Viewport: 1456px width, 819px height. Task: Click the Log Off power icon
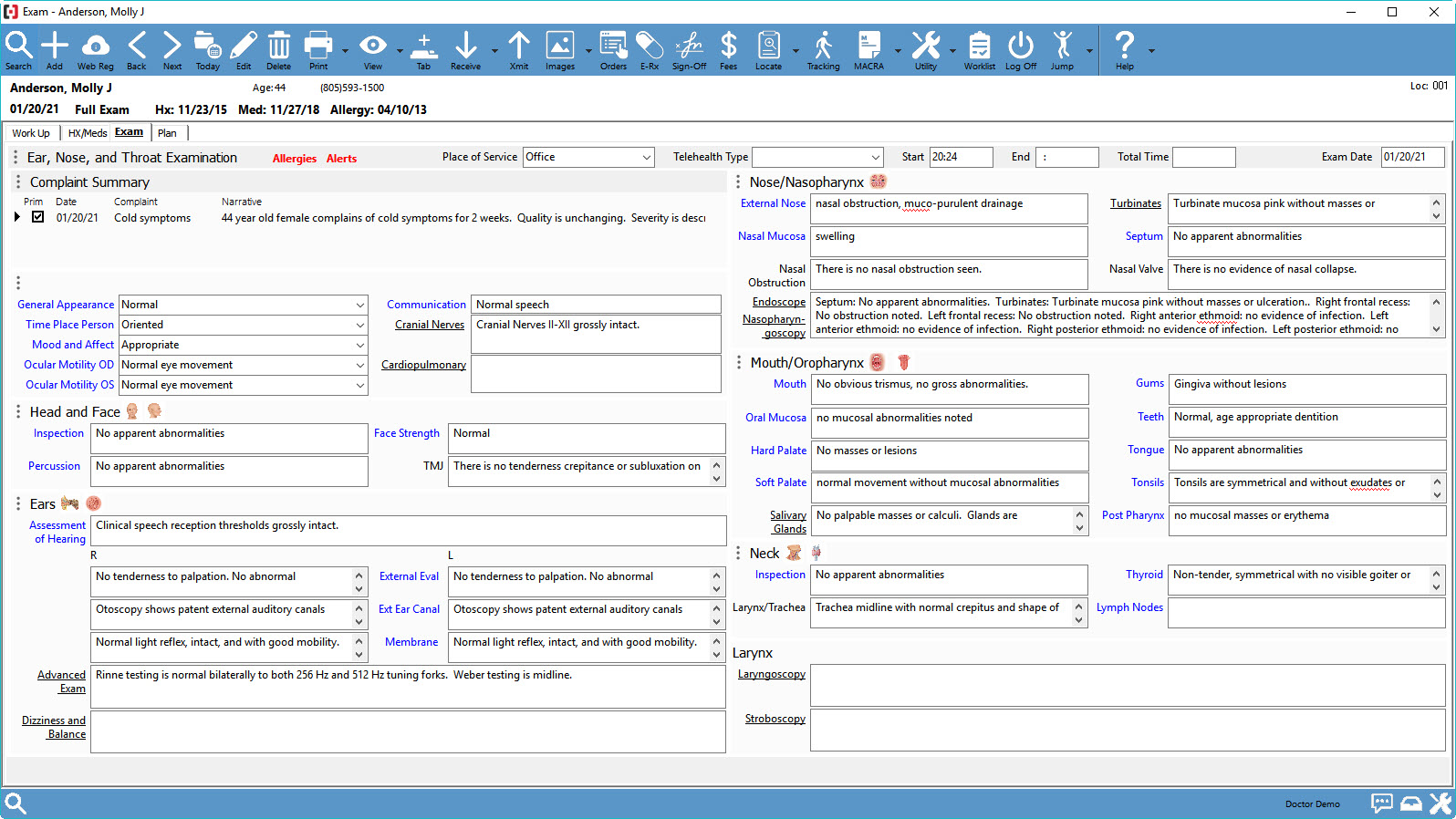[1021, 50]
